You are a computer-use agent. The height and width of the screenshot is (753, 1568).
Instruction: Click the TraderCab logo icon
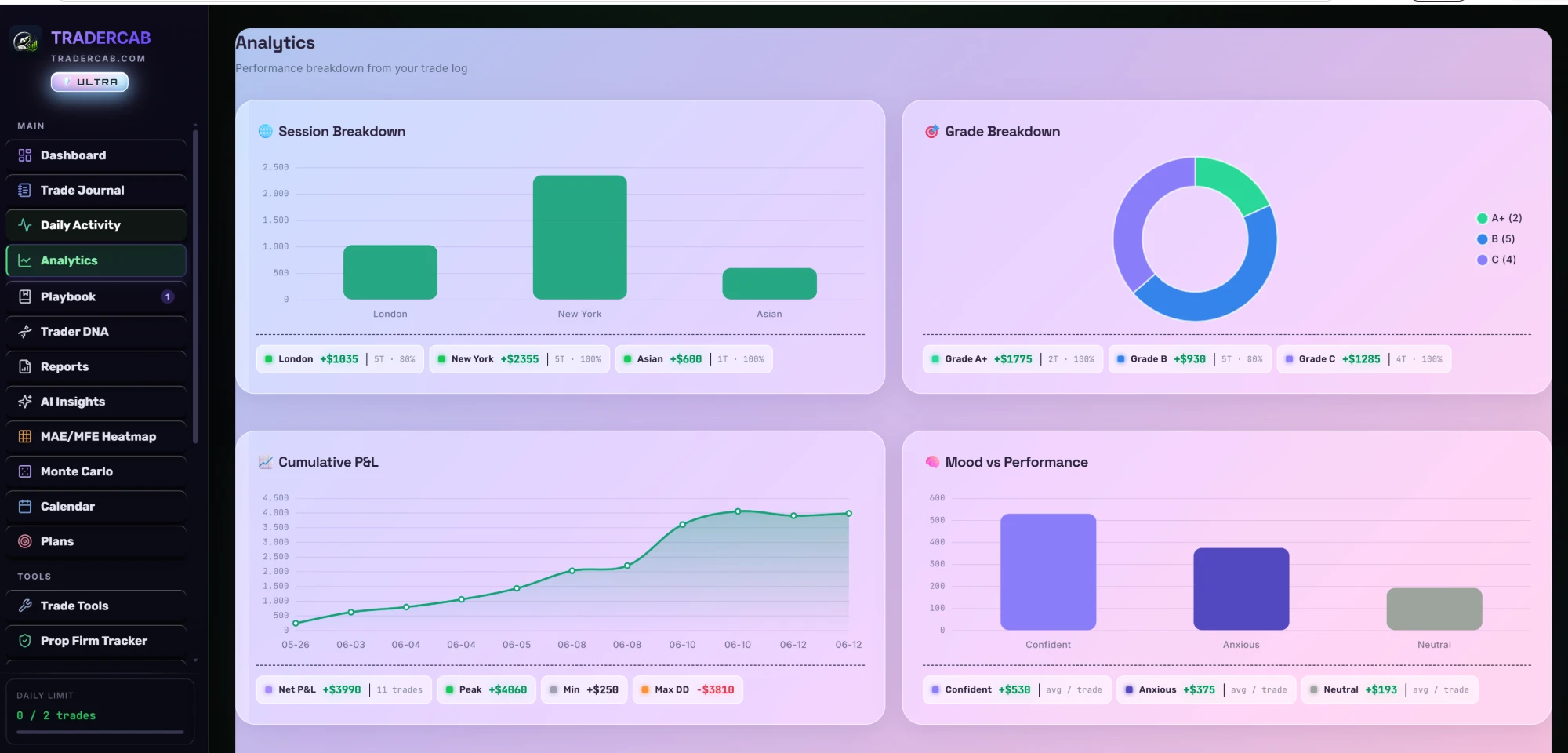(26, 41)
